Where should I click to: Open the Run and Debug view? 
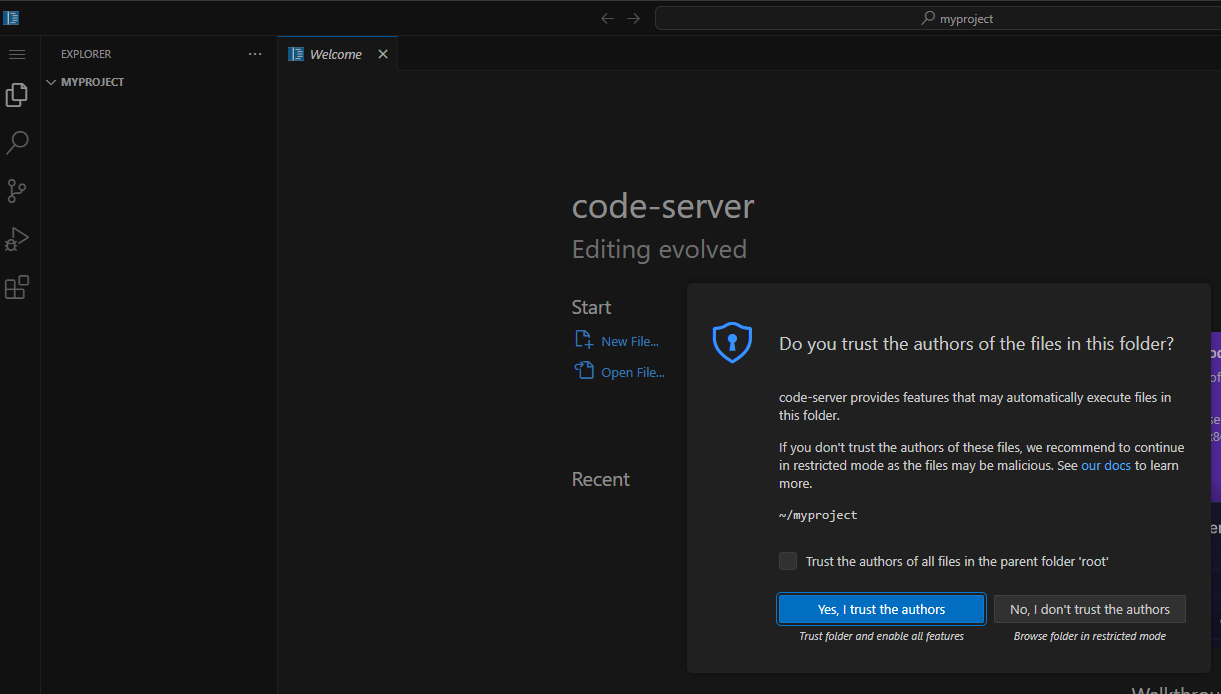17,239
